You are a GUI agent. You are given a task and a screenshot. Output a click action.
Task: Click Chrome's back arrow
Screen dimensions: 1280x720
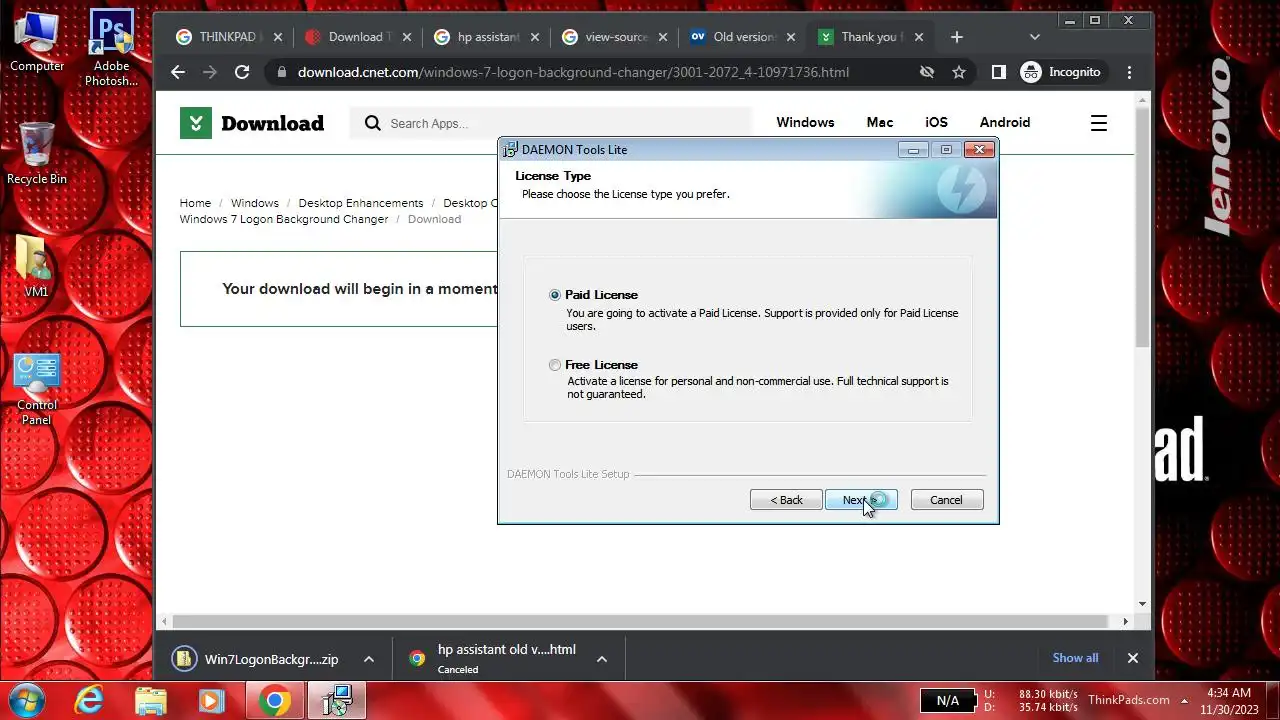coord(178,72)
